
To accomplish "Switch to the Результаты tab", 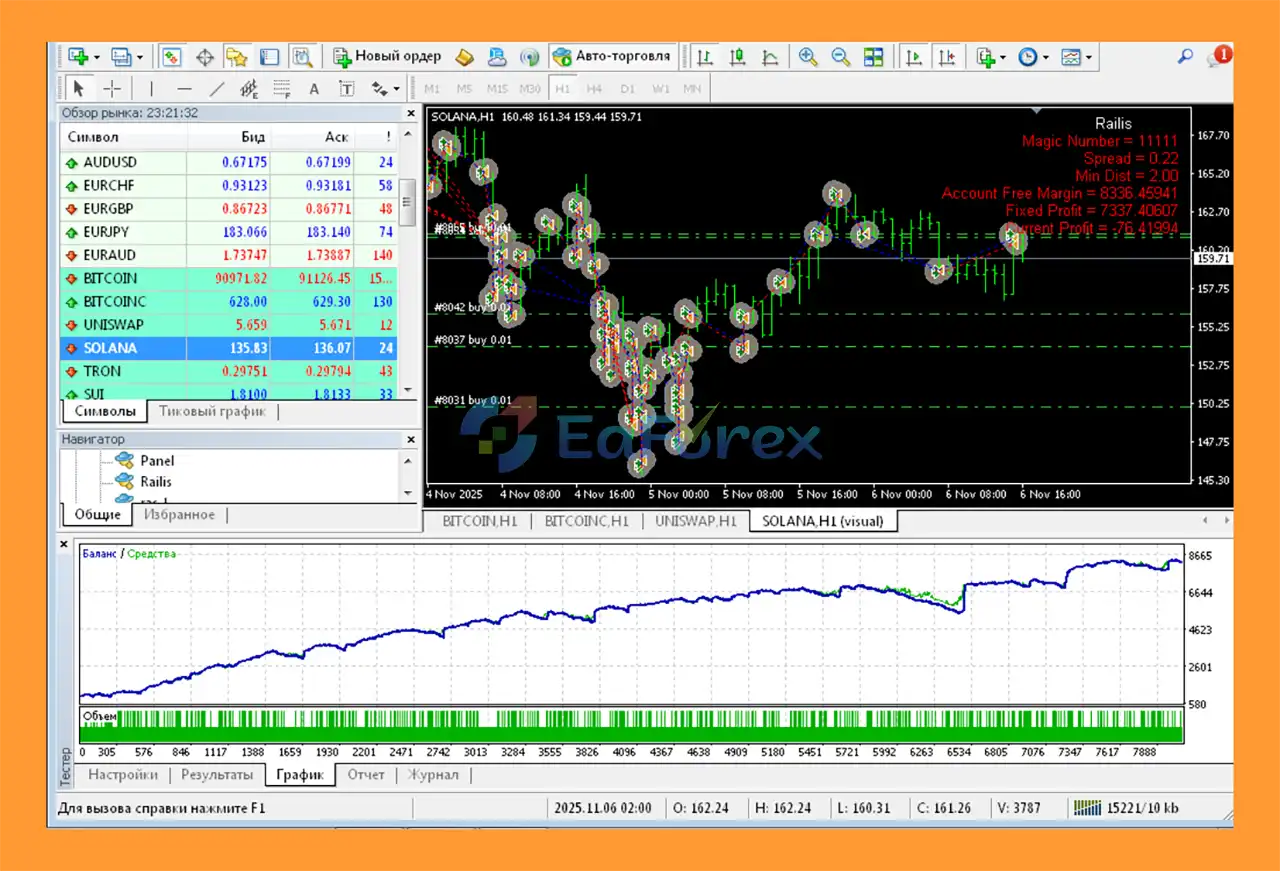I will tap(217, 775).
